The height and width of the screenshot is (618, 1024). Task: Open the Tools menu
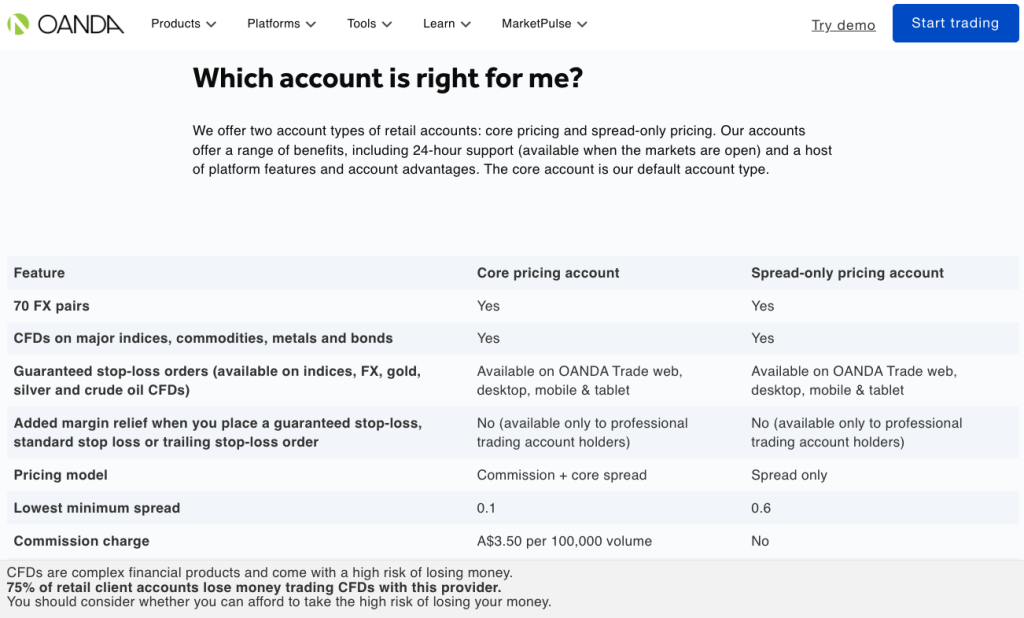point(362,23)
